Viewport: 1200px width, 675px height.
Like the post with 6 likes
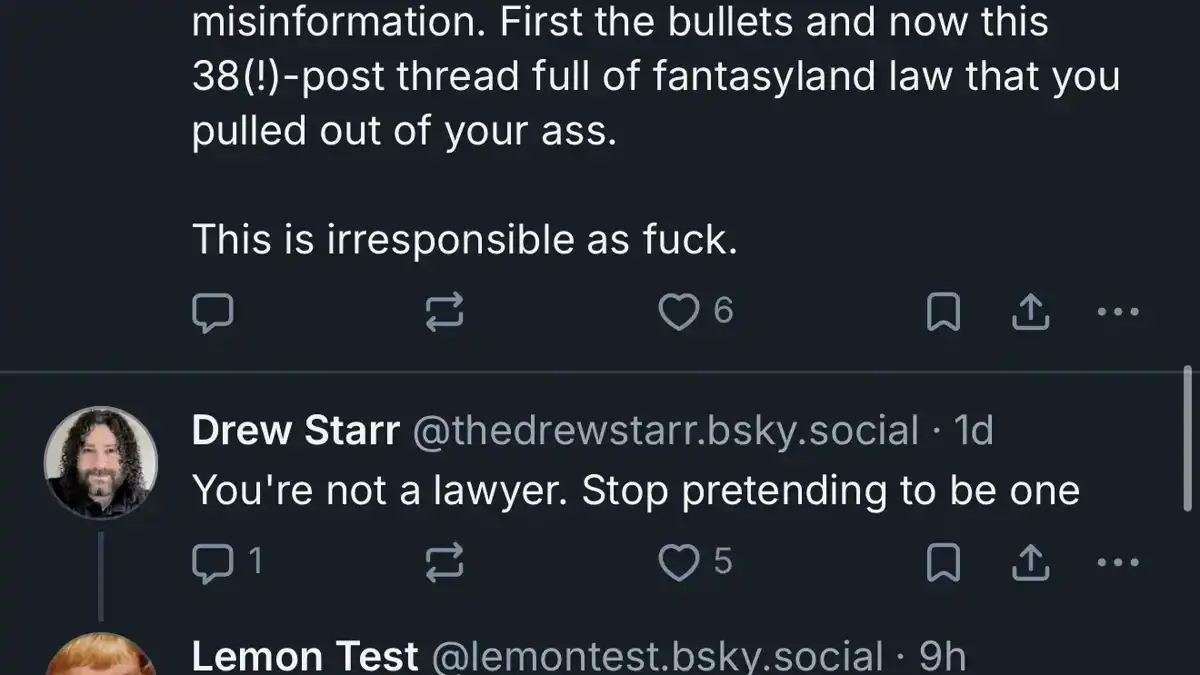pos(696,312)
